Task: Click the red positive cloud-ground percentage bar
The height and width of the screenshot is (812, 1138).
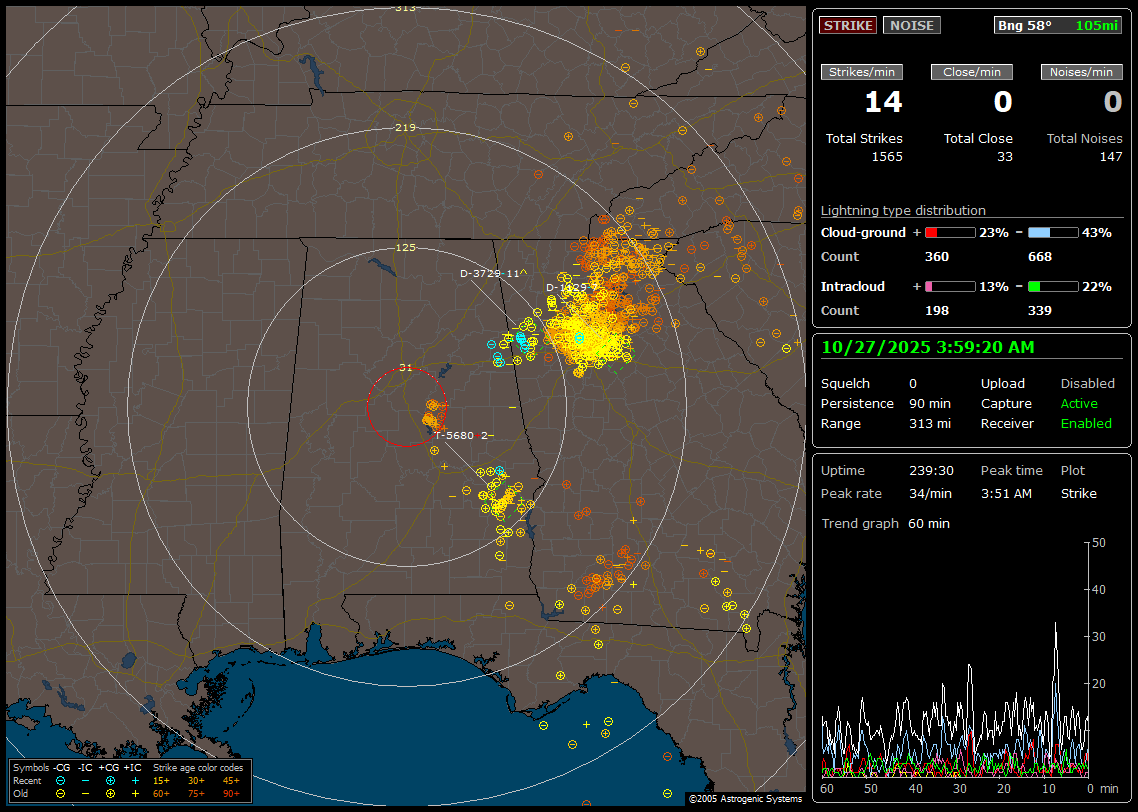Action: pos(949,232)
